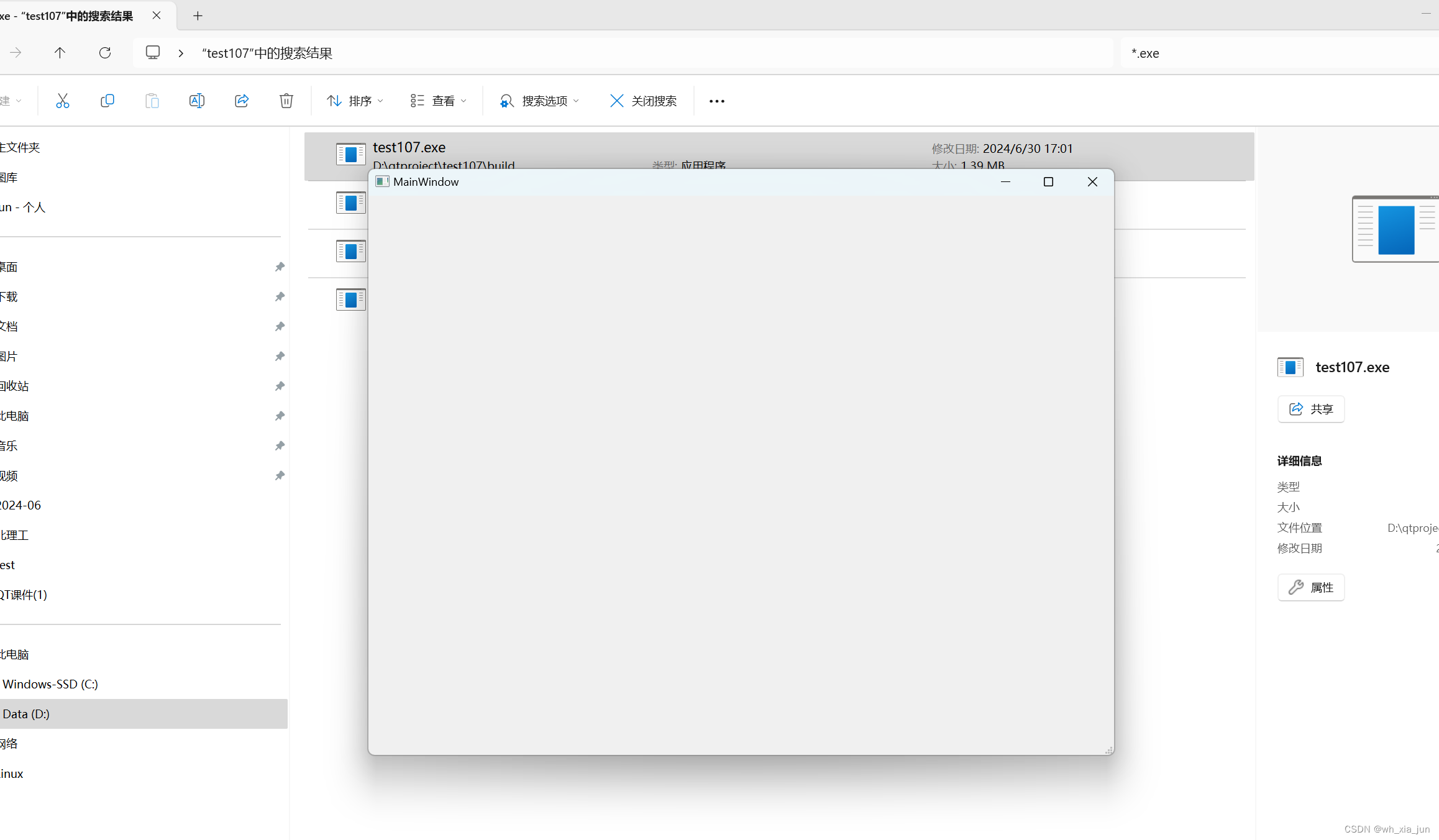The width and height of the screenshot is (1439, 840).
Task: Open the see-more toolbar menu
Action: (716, 100)
